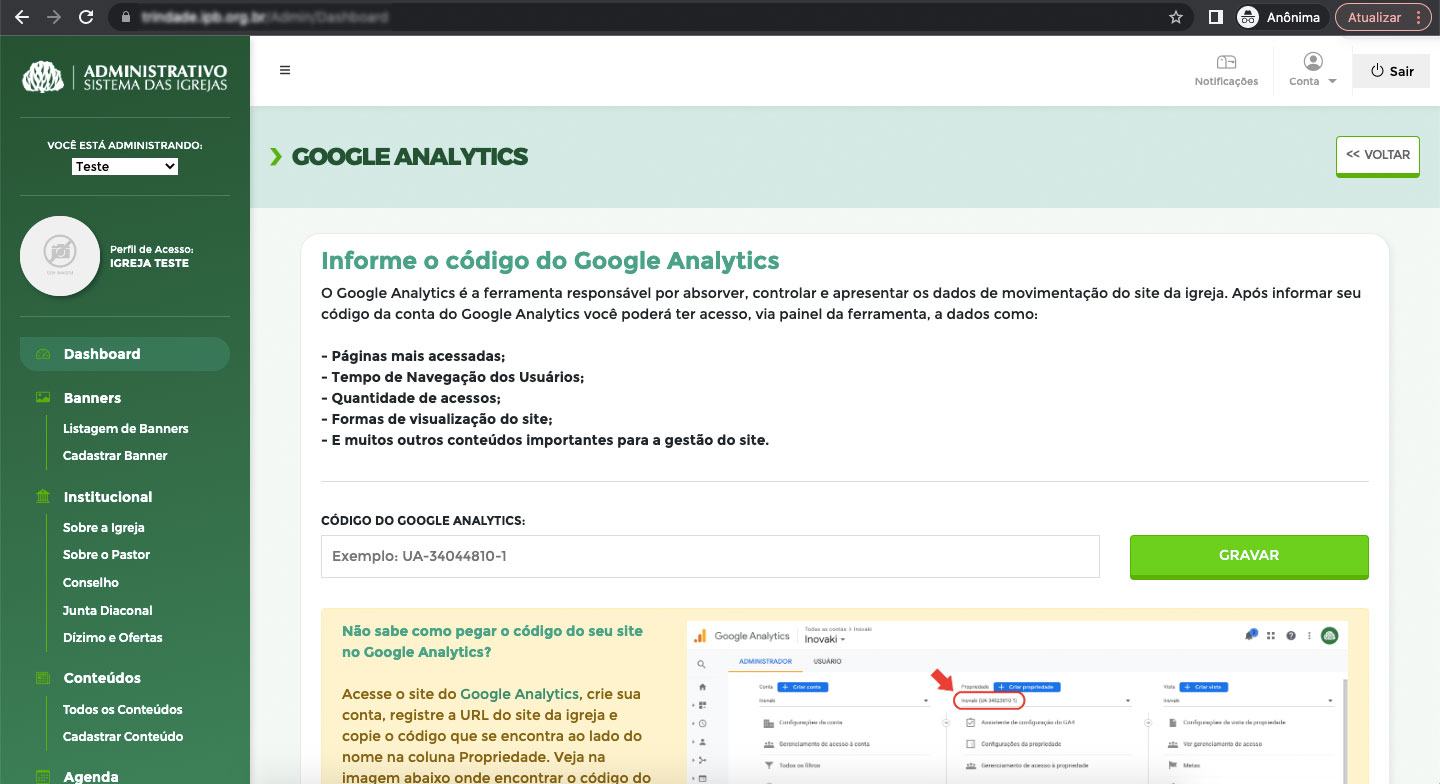Viewport: 1440px width, 784px height.
Task: Open Listagem de Banners menu item
Action: point(125,428)
